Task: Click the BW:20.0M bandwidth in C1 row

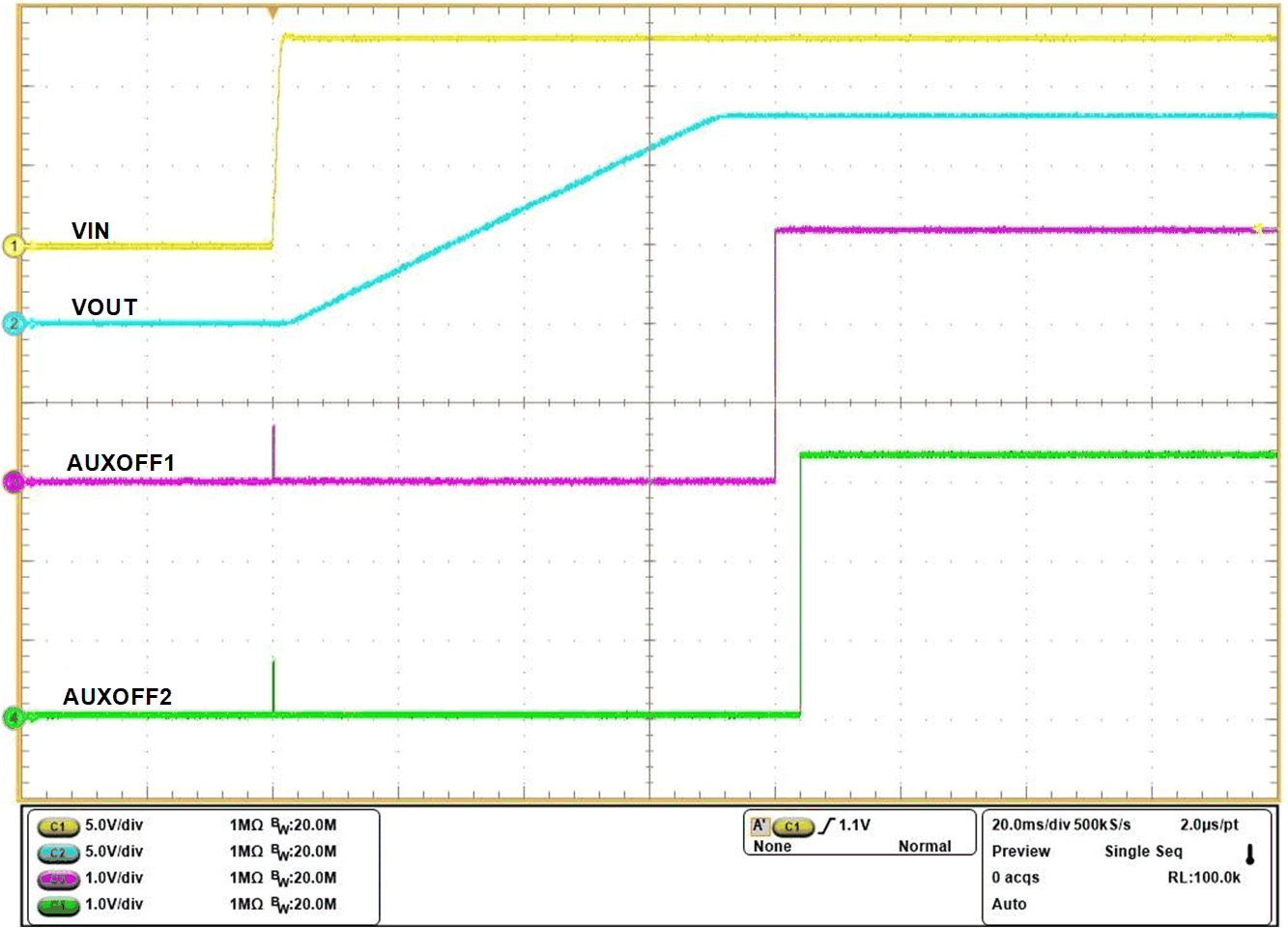Action: 303,826
